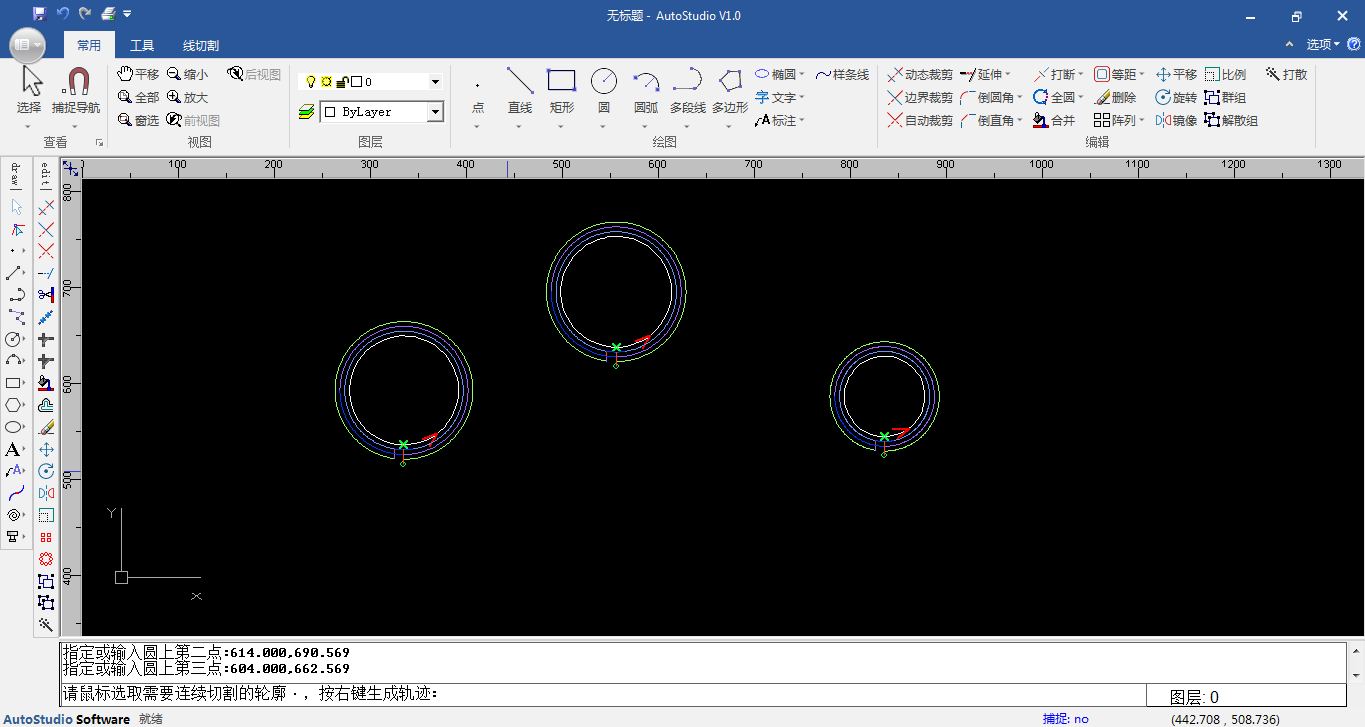This screenshot has width=1365, height=727.
Task: Expand the 延伸 extend dropdown
Action: 1008,74
